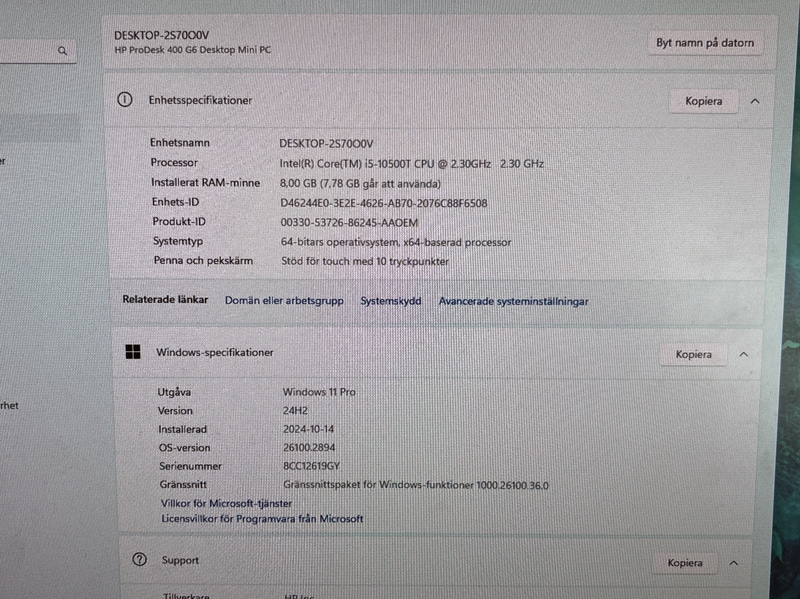Select the Produkt-ID value 00330-53726-86245-AAOEM
The height and width of the screenshot is (599, 800).
(x=349, y=222)
